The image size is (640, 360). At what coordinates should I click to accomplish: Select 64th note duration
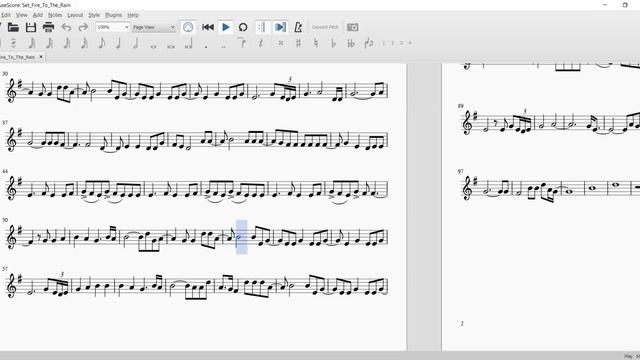tap(49, 43)
